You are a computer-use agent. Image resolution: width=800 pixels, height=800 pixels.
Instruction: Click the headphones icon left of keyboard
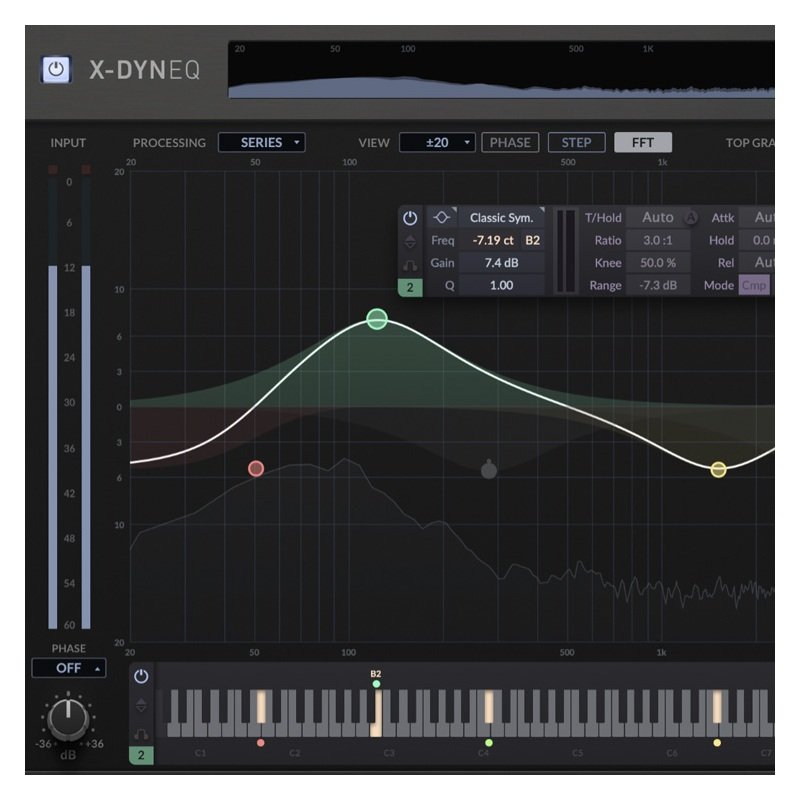tap(141, 734)
